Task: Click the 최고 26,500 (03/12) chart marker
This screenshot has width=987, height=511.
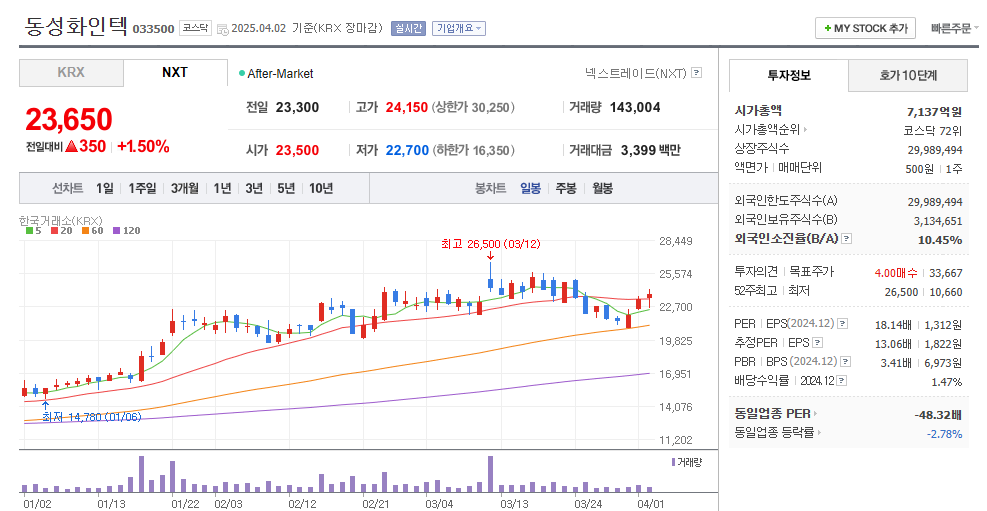Action: [x=490, y=244]
